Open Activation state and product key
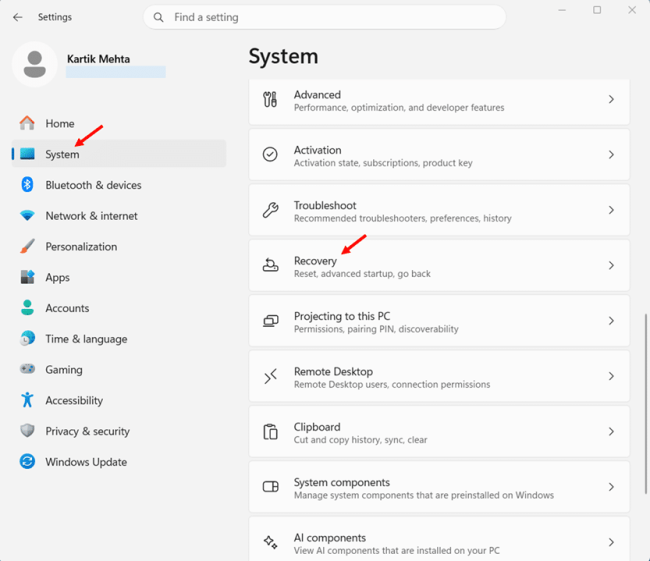Screen dimensions: 650x561 pyautogui.click(x=439, y=155)
